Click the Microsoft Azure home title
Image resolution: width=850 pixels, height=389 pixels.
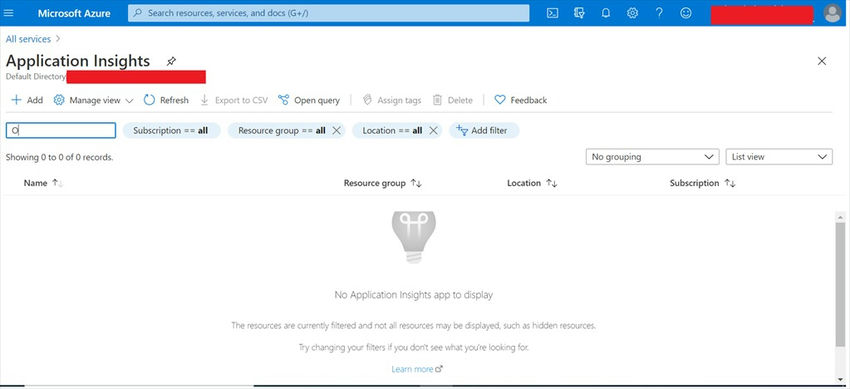(x=74, y=13)
